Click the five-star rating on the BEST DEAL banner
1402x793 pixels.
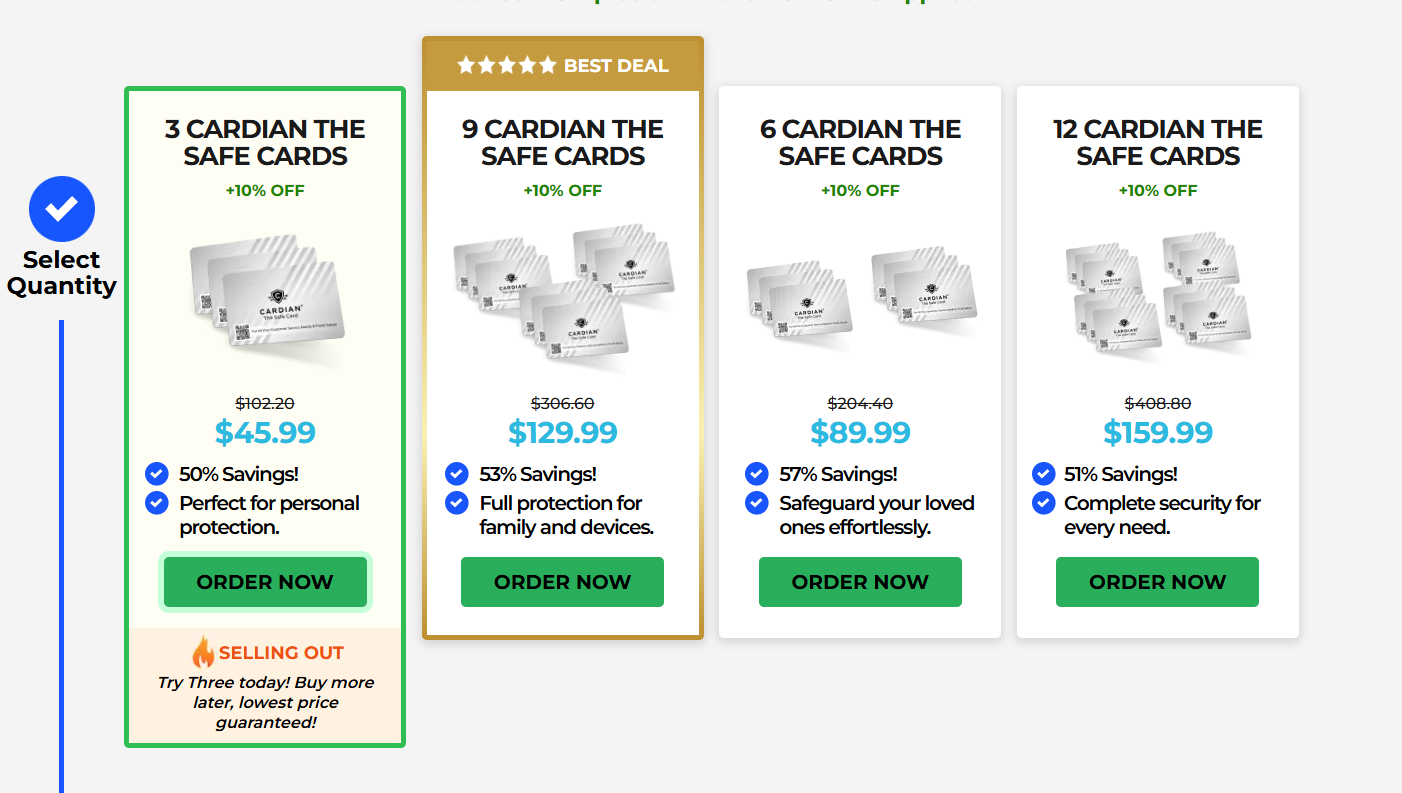[508, 65]
